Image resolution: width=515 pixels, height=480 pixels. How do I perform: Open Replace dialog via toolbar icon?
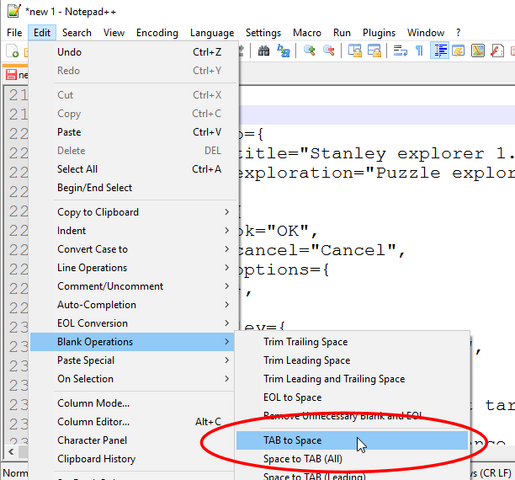coord(283,51)
